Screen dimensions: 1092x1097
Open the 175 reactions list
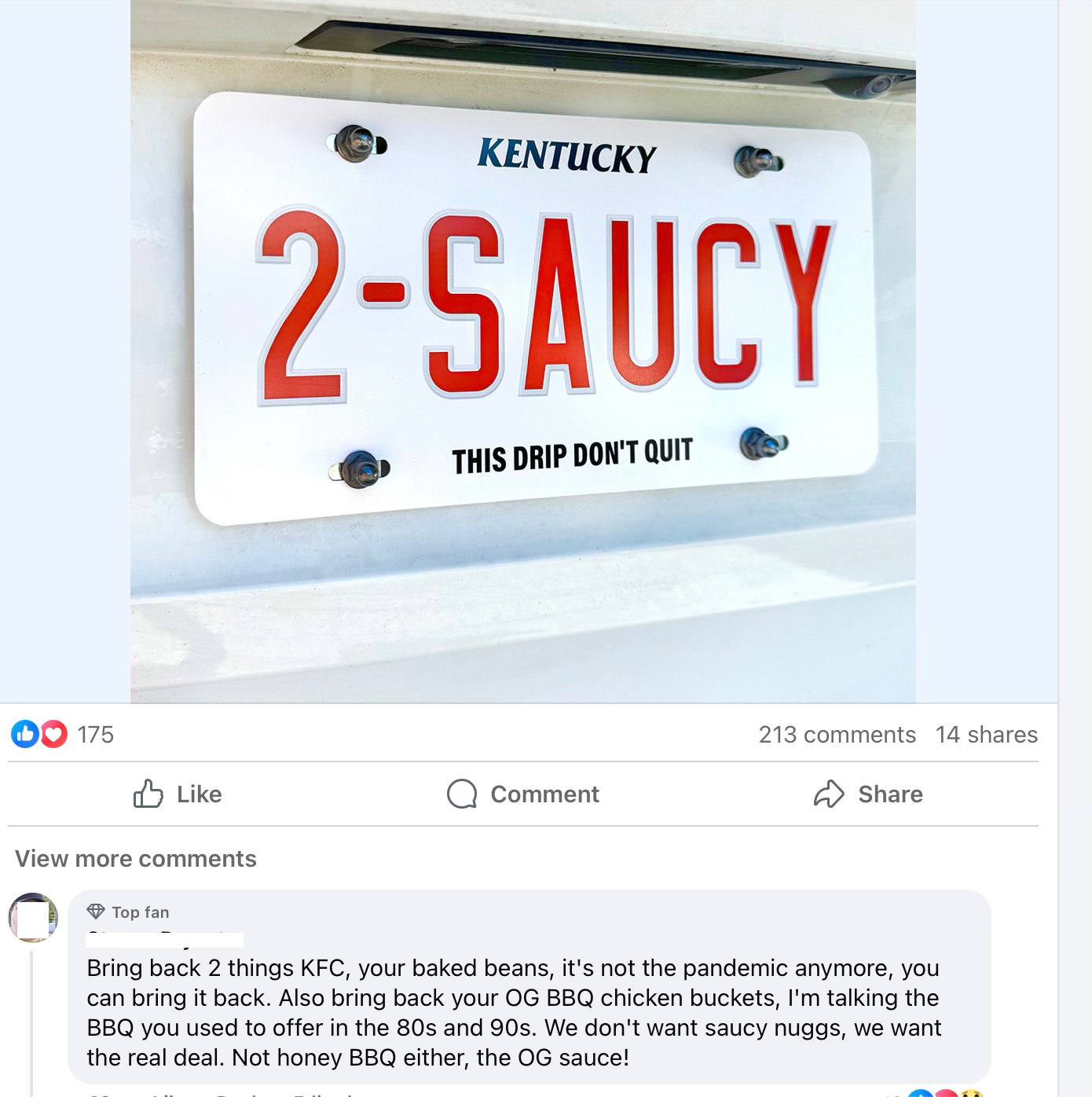95,735
